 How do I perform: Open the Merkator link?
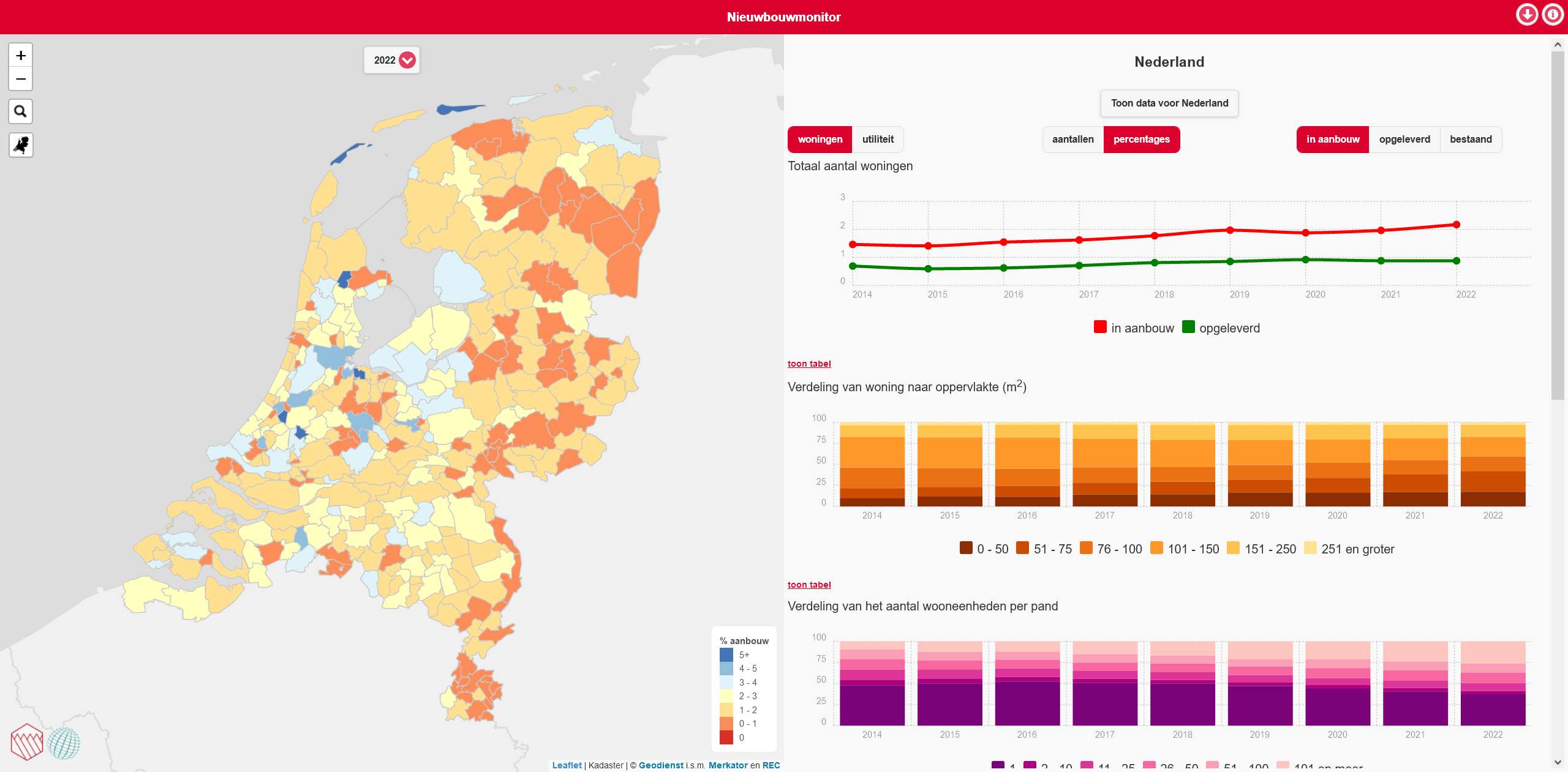point(728,765)
